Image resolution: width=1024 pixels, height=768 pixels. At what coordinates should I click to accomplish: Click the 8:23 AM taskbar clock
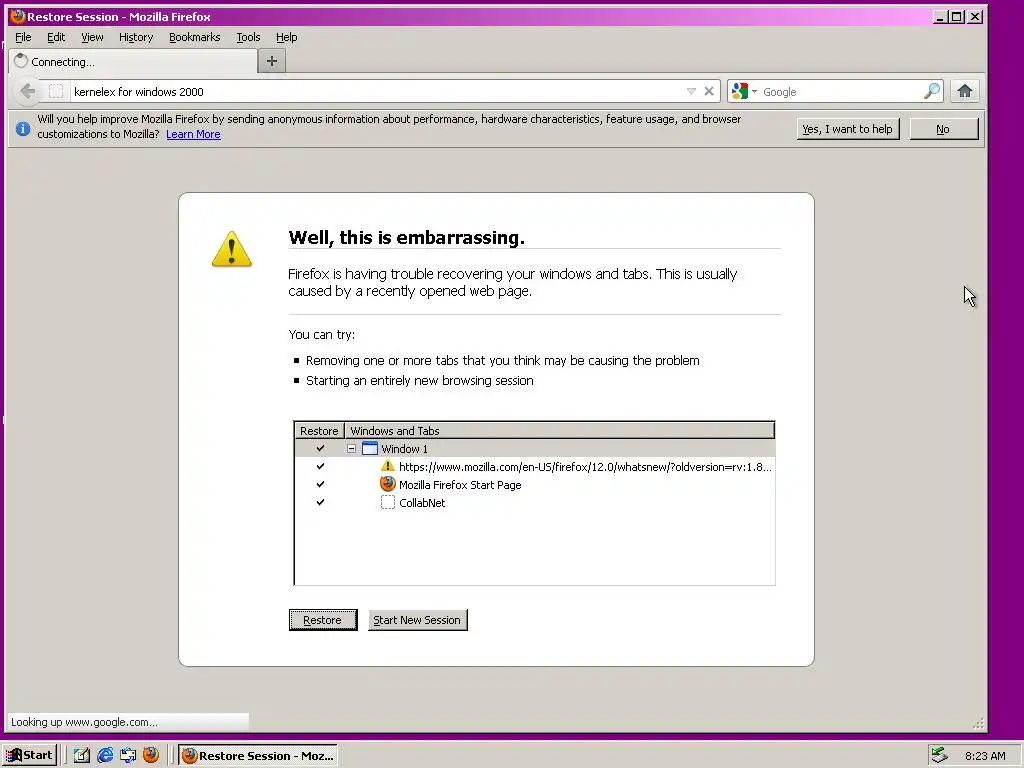(985, 756)
